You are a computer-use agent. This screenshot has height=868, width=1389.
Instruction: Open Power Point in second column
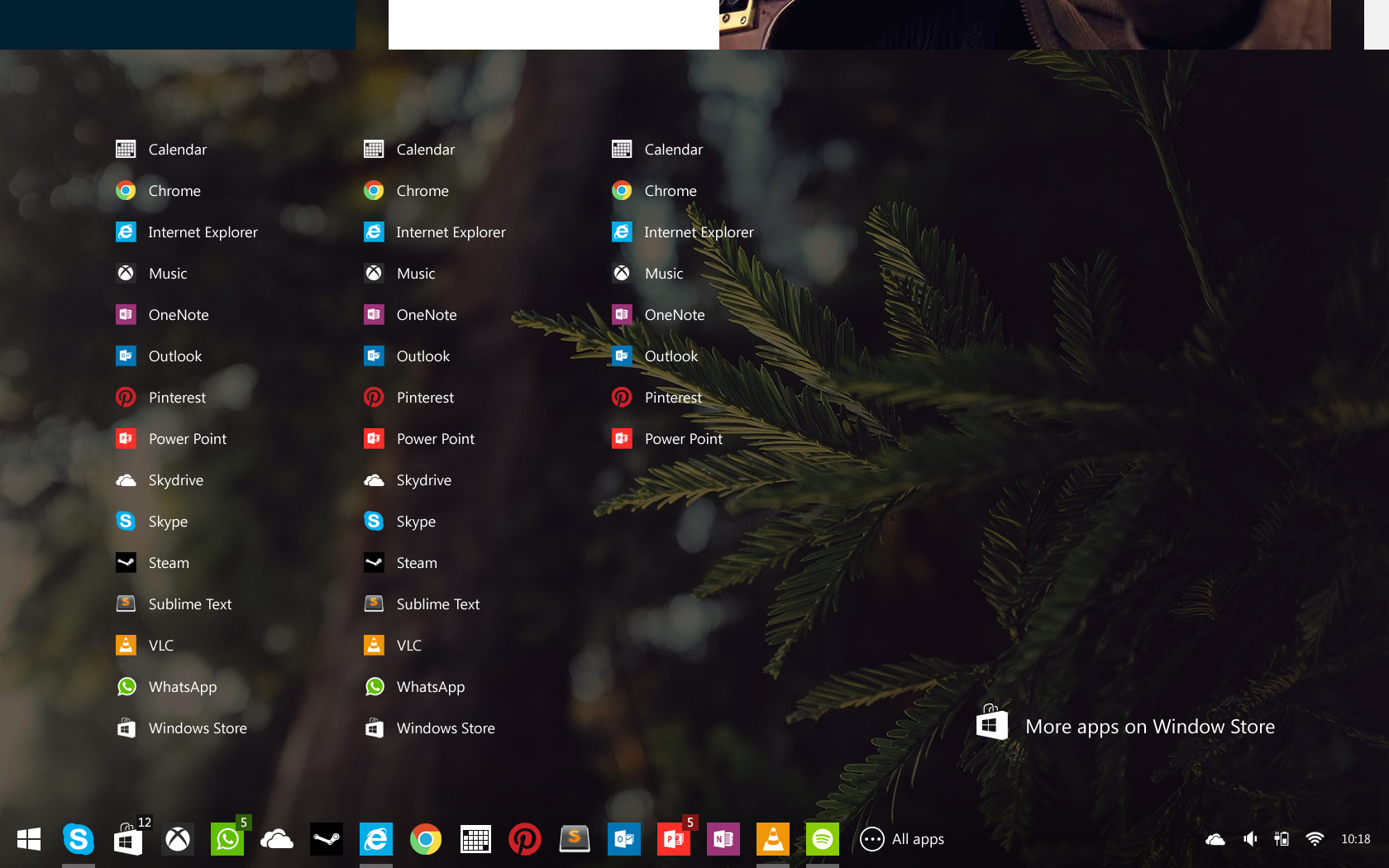419,438
